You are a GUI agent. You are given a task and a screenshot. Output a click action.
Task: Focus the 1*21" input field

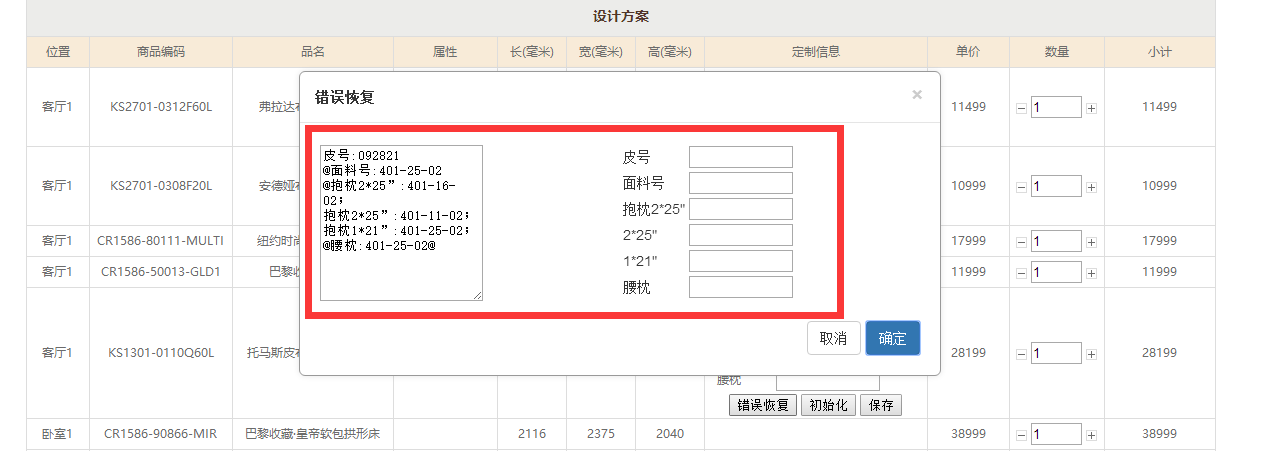click(740, 261)
